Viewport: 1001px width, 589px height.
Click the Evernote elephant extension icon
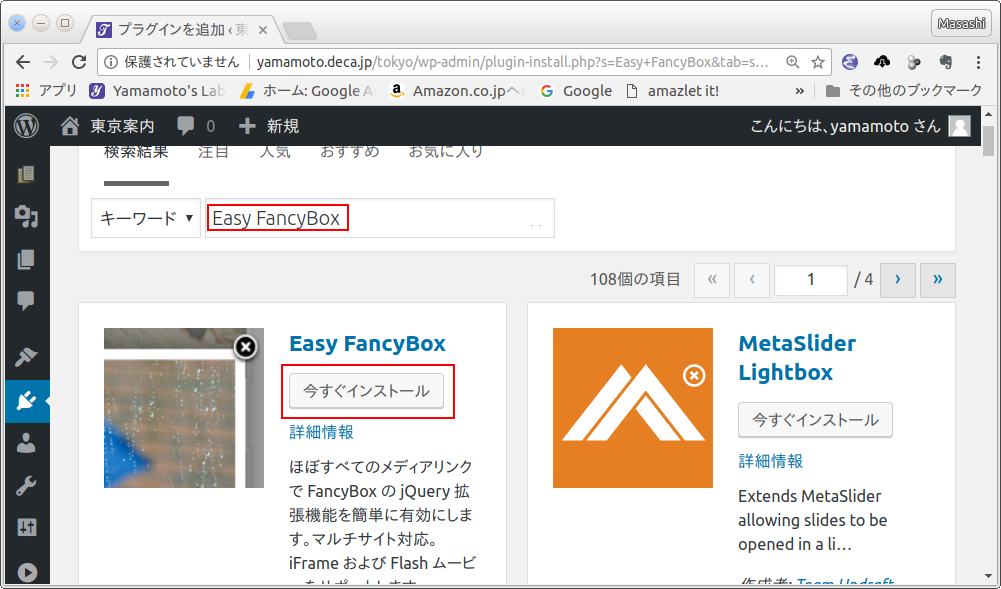pyautogui.click(x=946, y=62)
